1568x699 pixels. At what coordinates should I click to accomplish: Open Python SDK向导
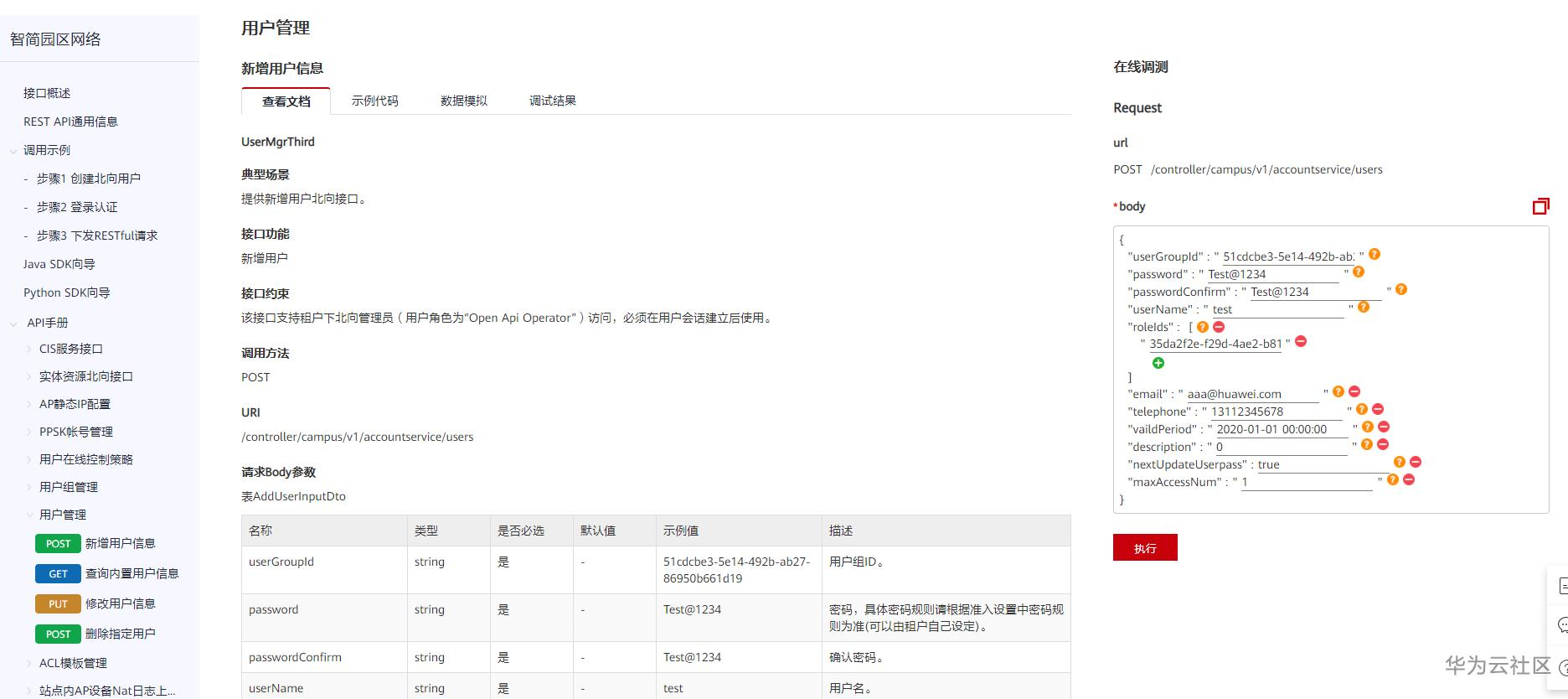tap(67, 293)
